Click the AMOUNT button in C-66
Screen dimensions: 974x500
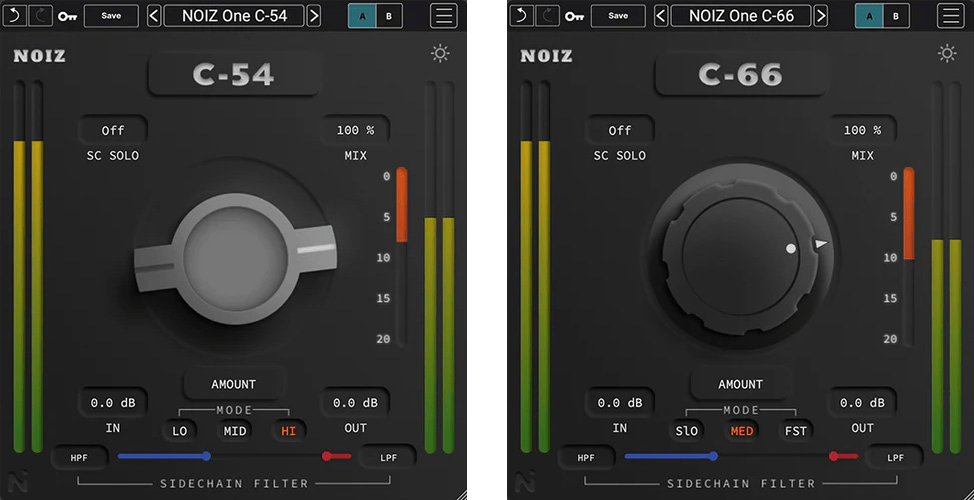[740, 384]
